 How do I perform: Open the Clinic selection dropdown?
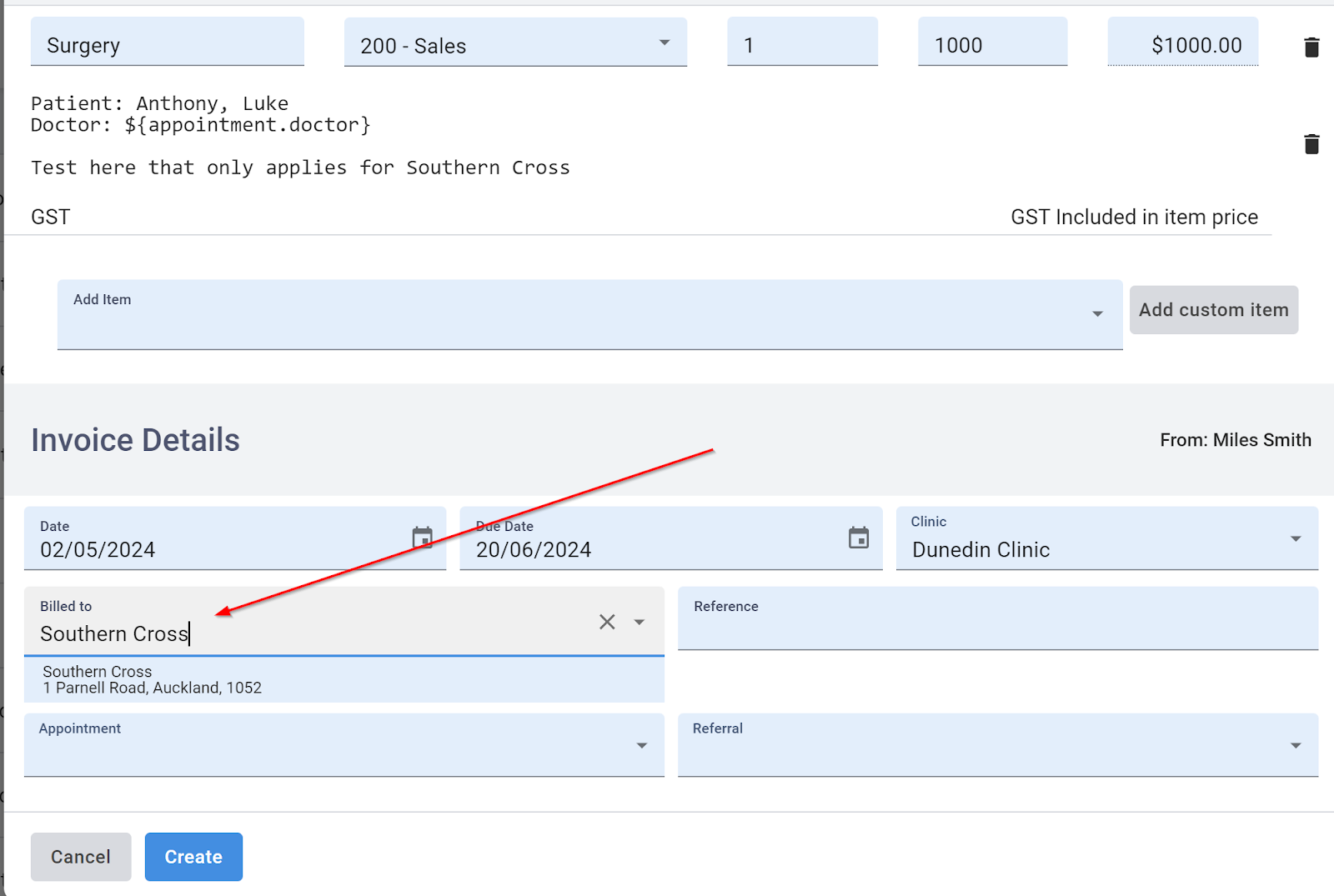[x=1296, y=538]
